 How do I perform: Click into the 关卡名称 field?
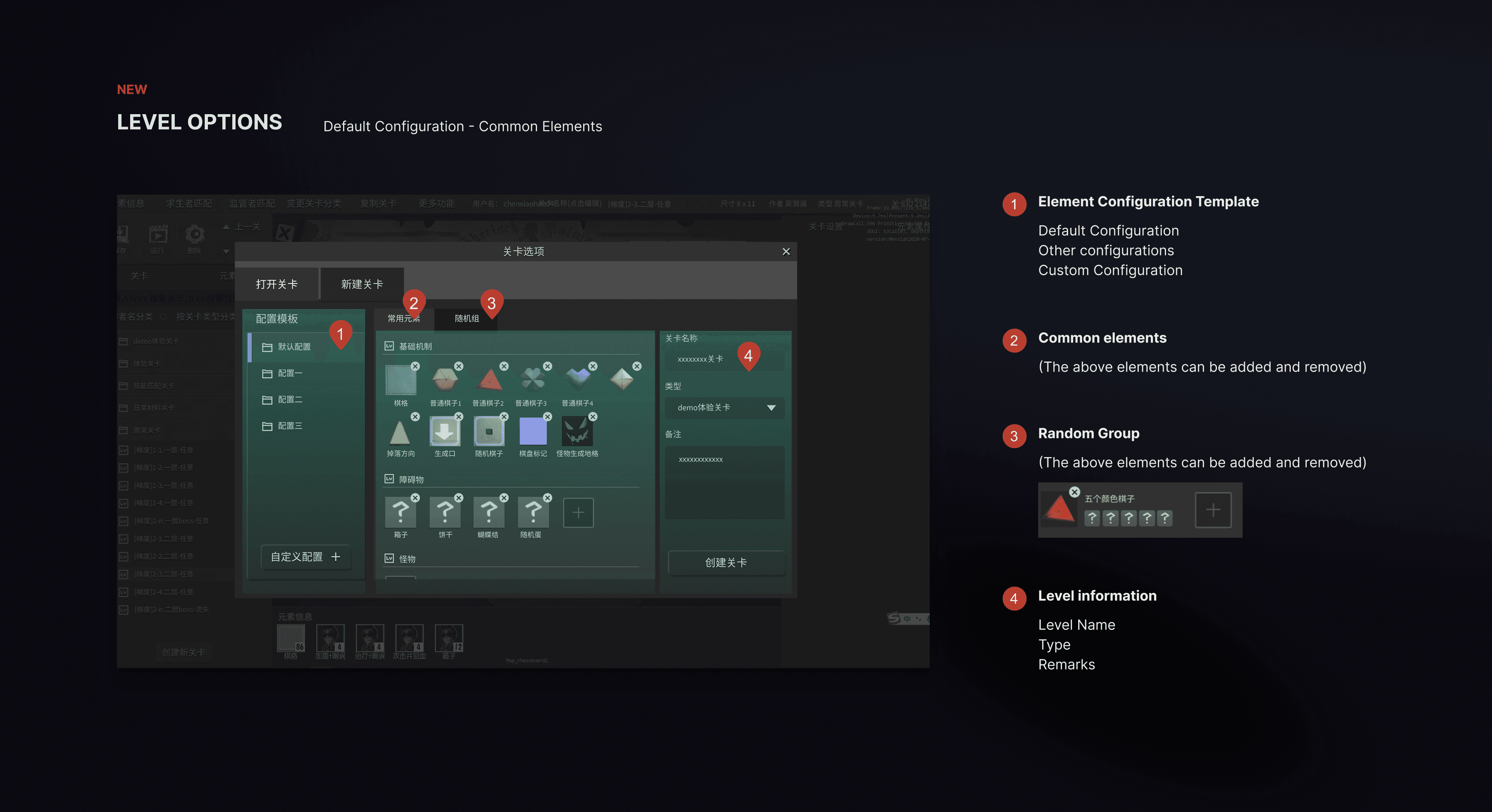click(725, 359)
